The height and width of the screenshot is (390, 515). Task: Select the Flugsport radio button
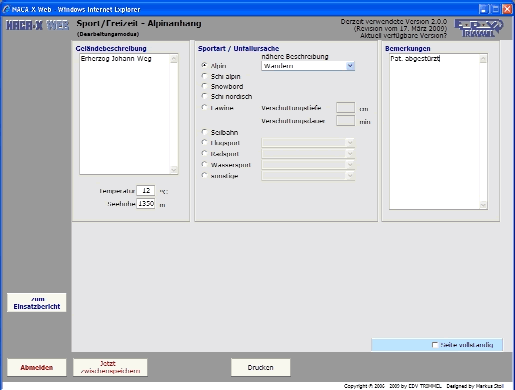coord(205,142)
